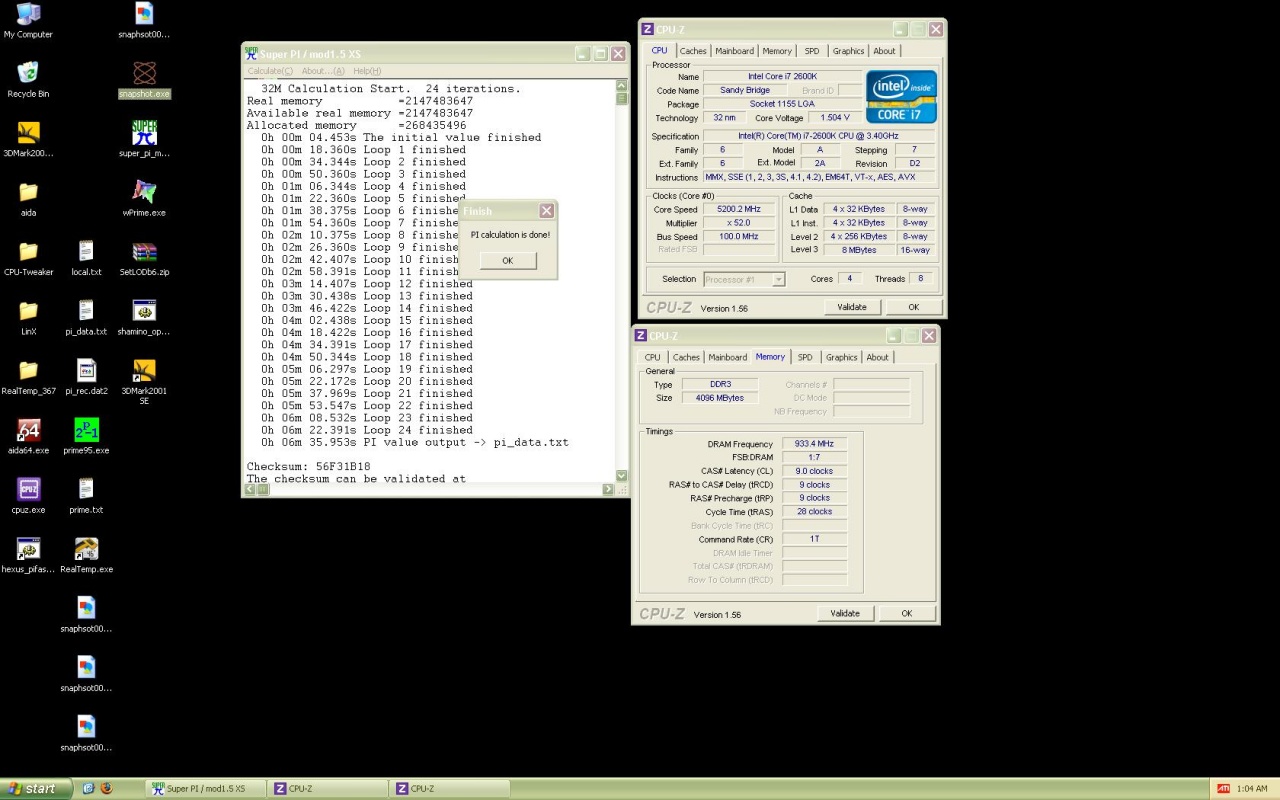Launch cpuz.exe from the desktop
This screenshot has width=1280, height=800.
28,490
